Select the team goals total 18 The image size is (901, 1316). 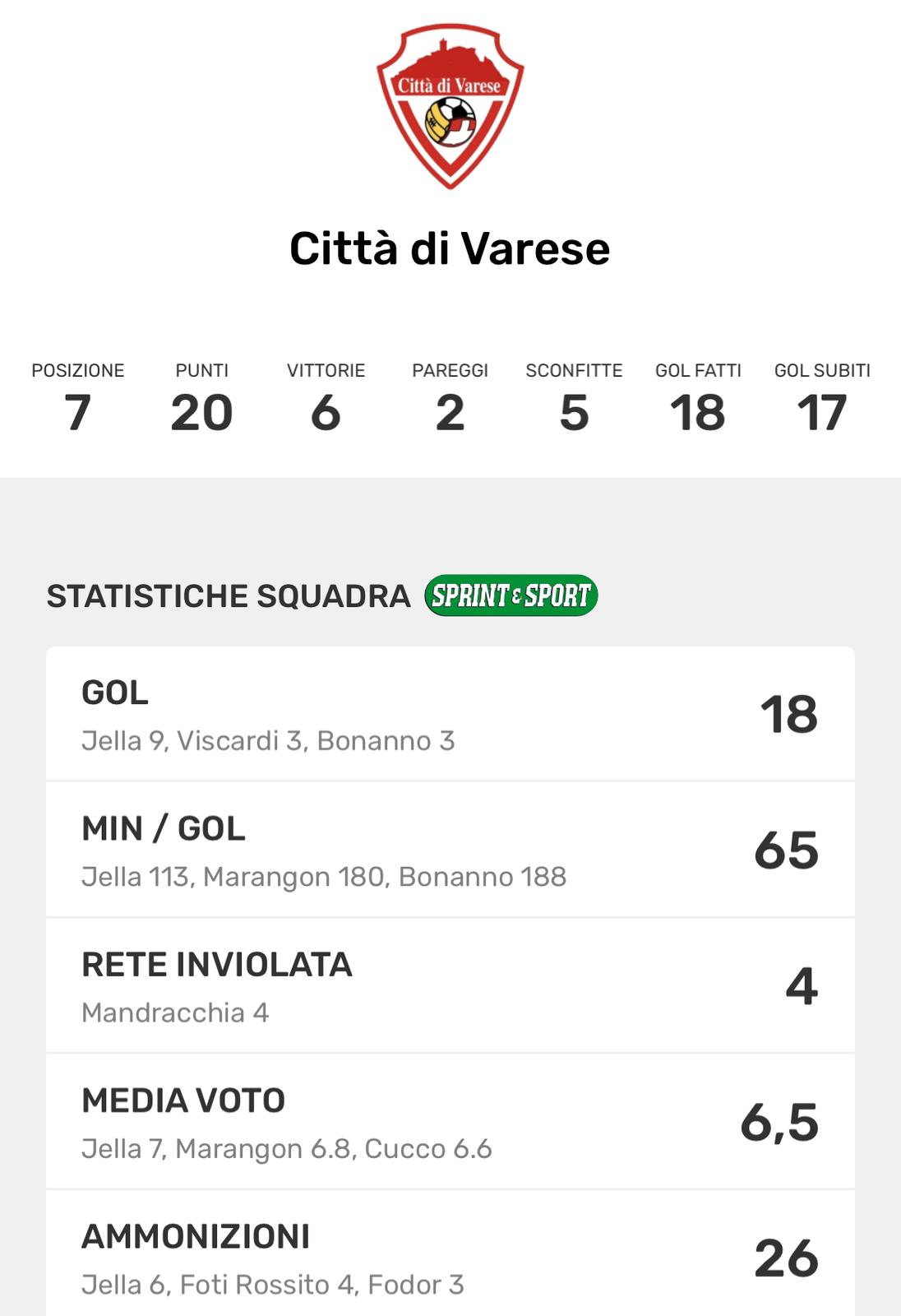788,714
